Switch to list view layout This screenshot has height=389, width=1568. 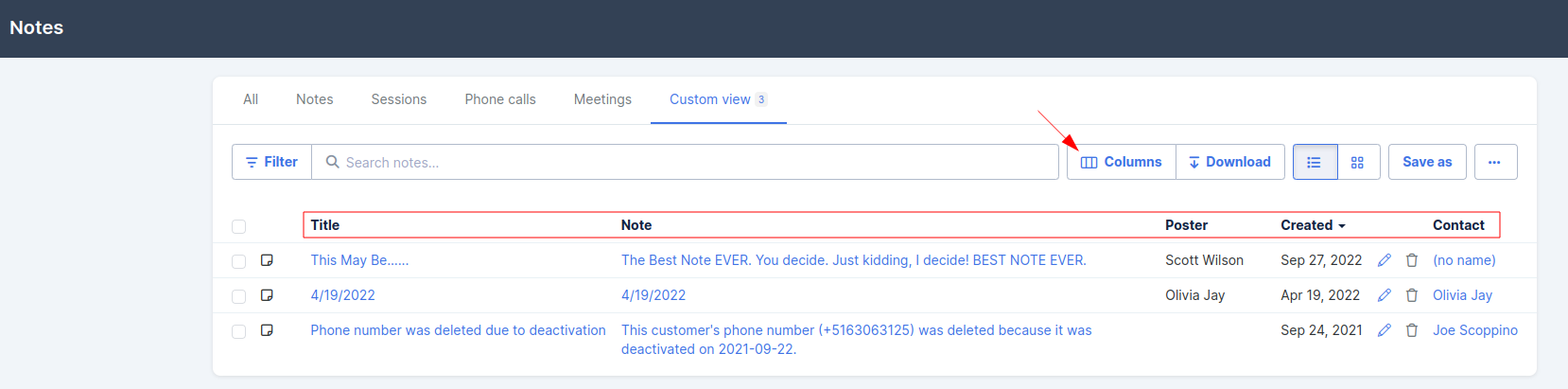tap(1315, 162)
